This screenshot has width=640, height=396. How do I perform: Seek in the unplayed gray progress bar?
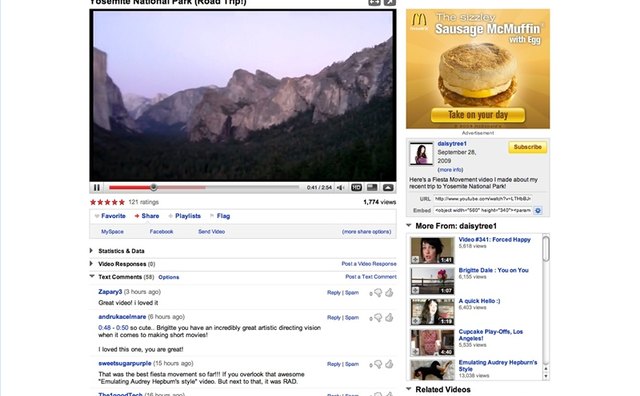coord(252,187)
